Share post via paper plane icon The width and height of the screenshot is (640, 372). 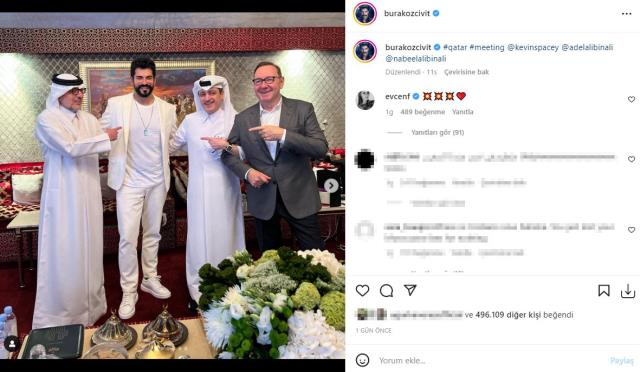(410, 290)
